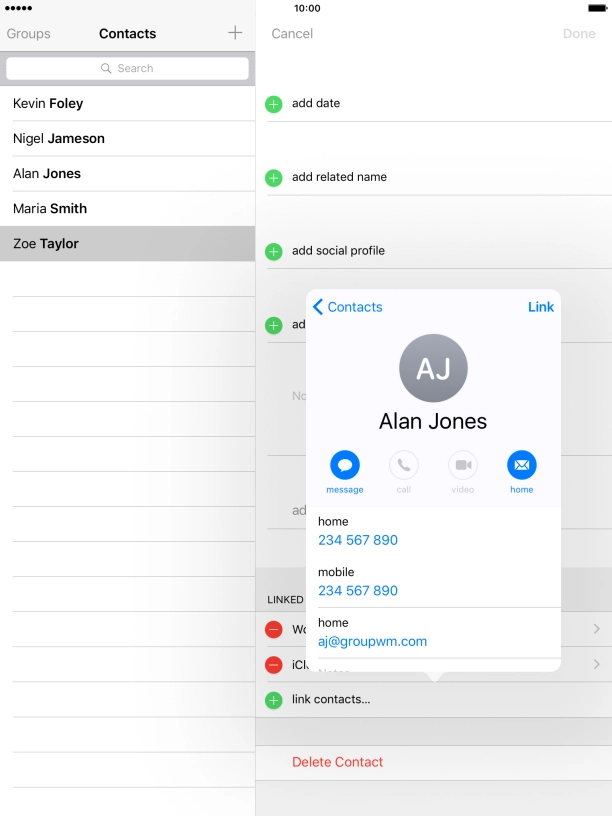
Task: Tap the home mail icon in popover
Action: (x=521, y=465)
